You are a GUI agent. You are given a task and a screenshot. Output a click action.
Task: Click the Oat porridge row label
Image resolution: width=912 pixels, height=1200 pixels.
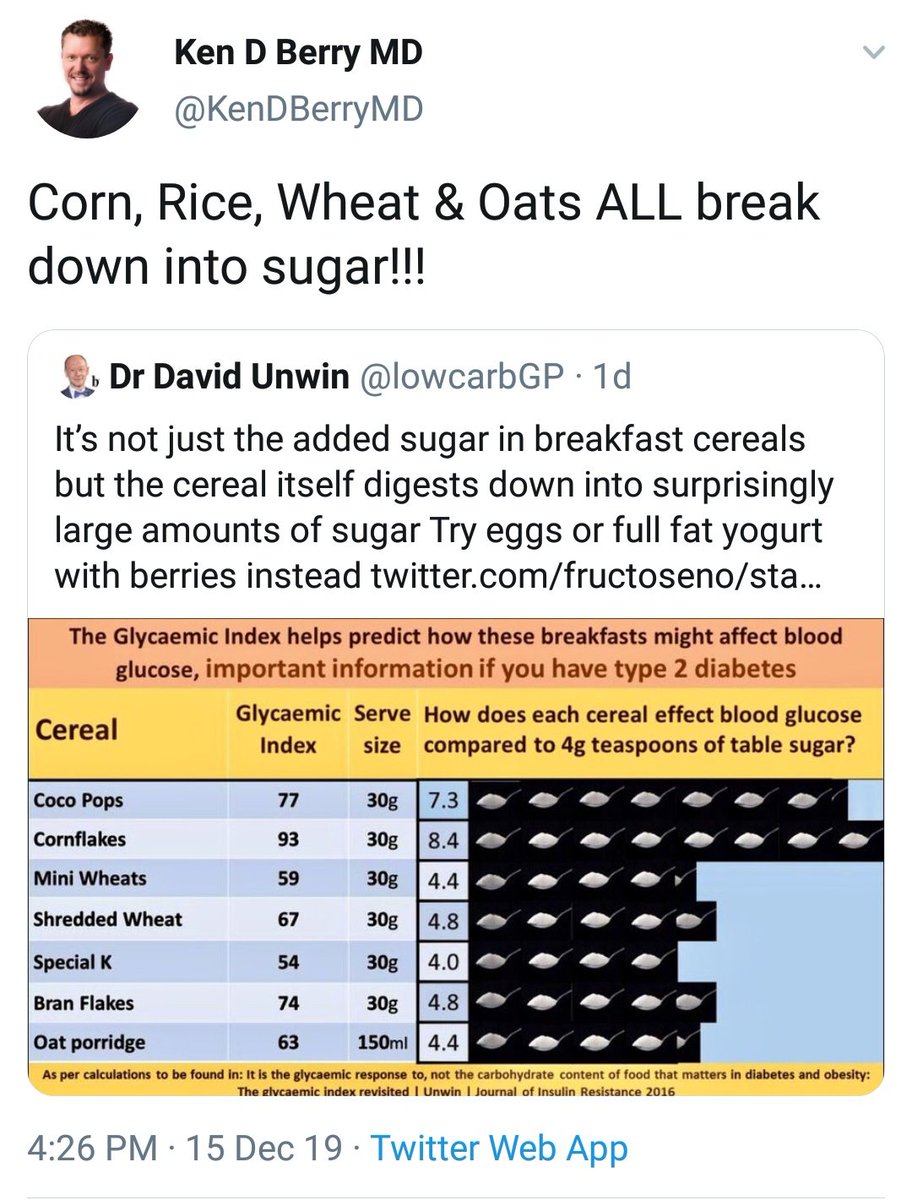[x=89, y=1041]
